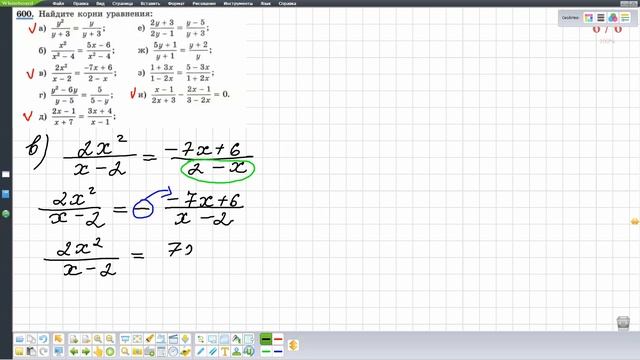This screenshot has height=360, width=640.
Task: Click the yellow pin marker icon
Action: pyautogui.click(x=185, y=339)
